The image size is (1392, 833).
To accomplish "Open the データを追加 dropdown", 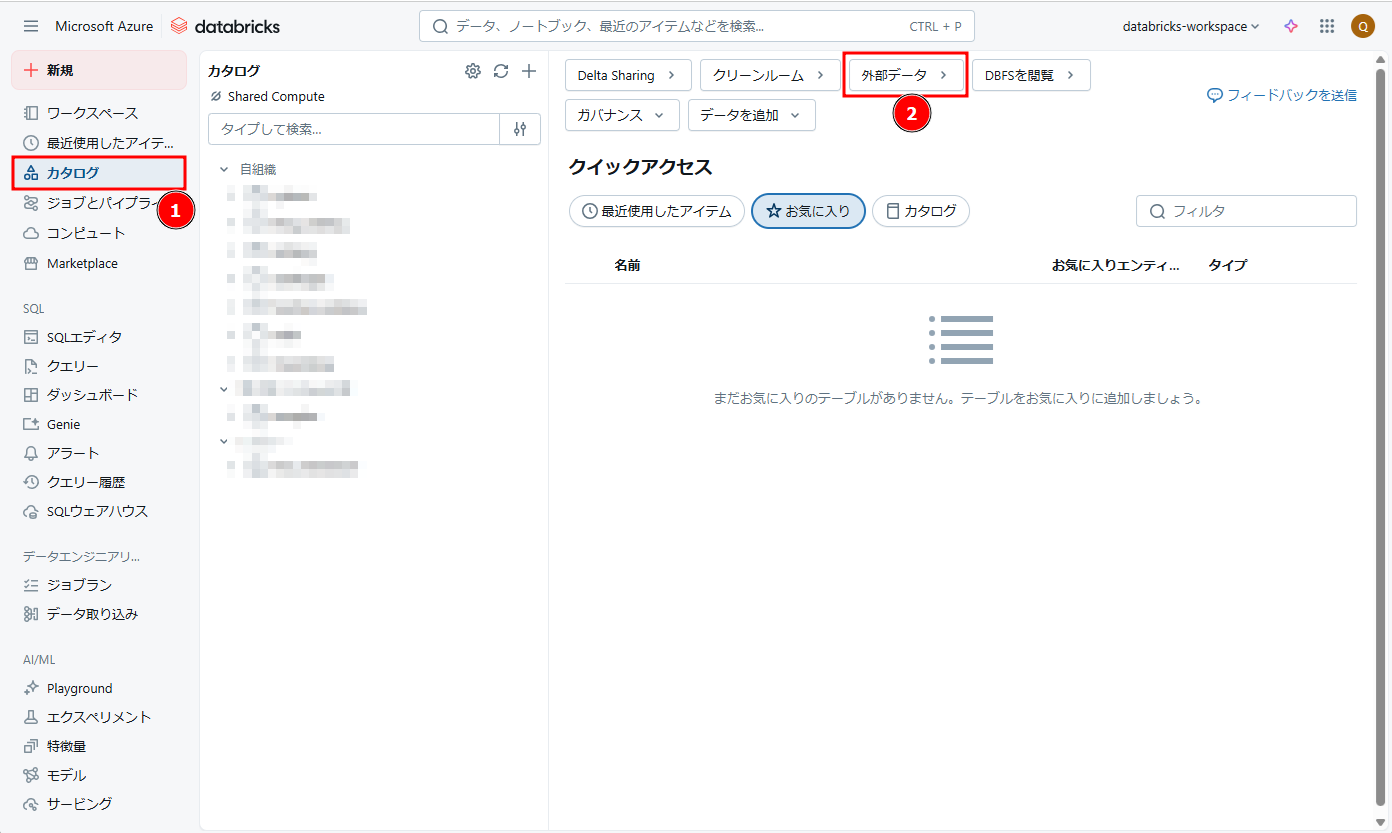I will 751,115.
